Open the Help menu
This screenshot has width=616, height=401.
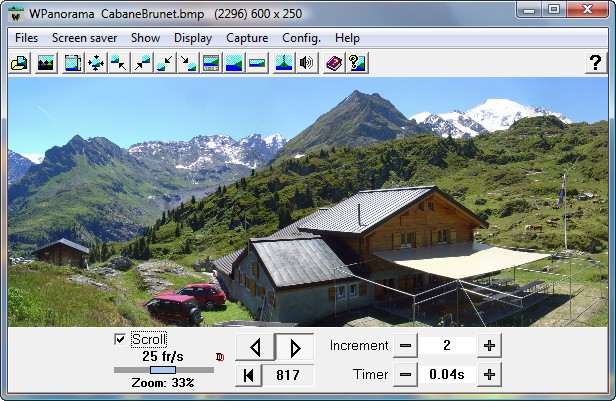[x=347, y=38]
